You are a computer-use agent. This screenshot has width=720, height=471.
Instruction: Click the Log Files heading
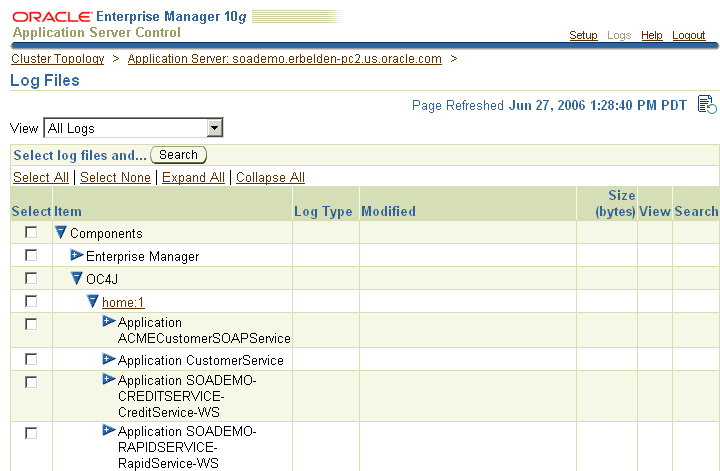[45, 80]
